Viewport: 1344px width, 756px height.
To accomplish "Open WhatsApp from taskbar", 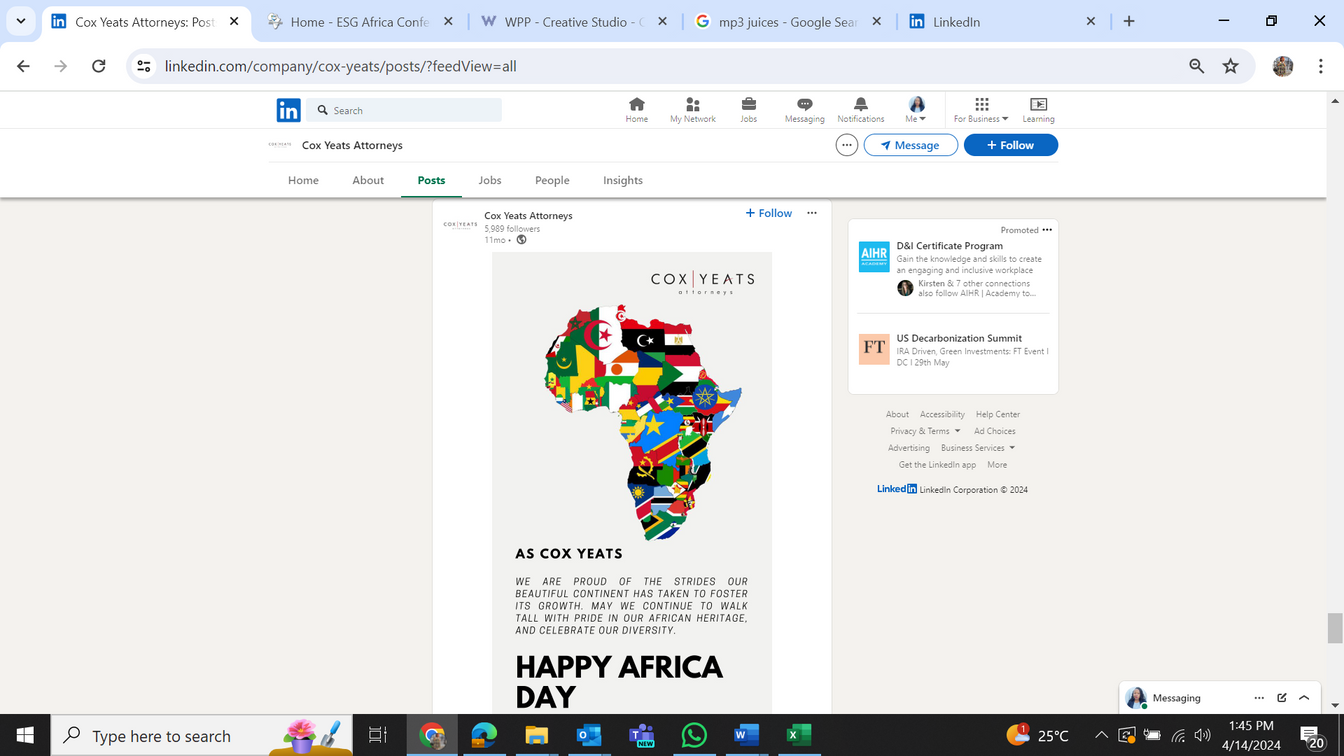I will pos(693,736).
